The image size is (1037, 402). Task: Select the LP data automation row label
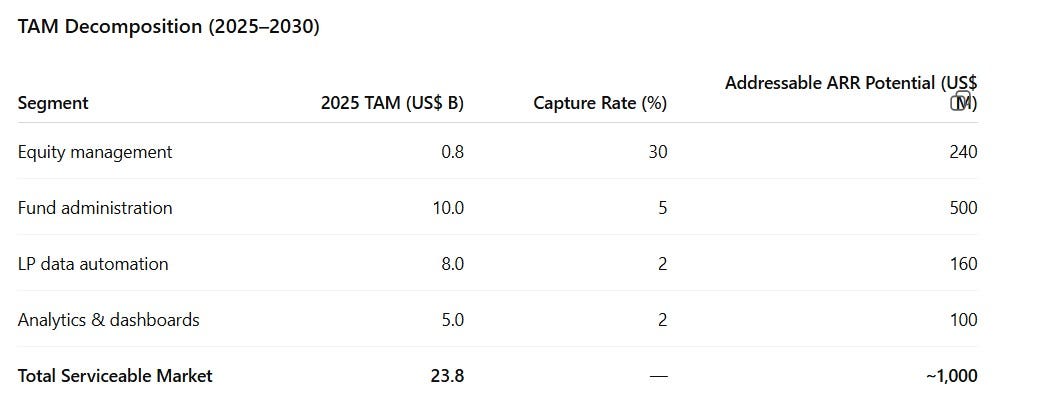point(93,264)
